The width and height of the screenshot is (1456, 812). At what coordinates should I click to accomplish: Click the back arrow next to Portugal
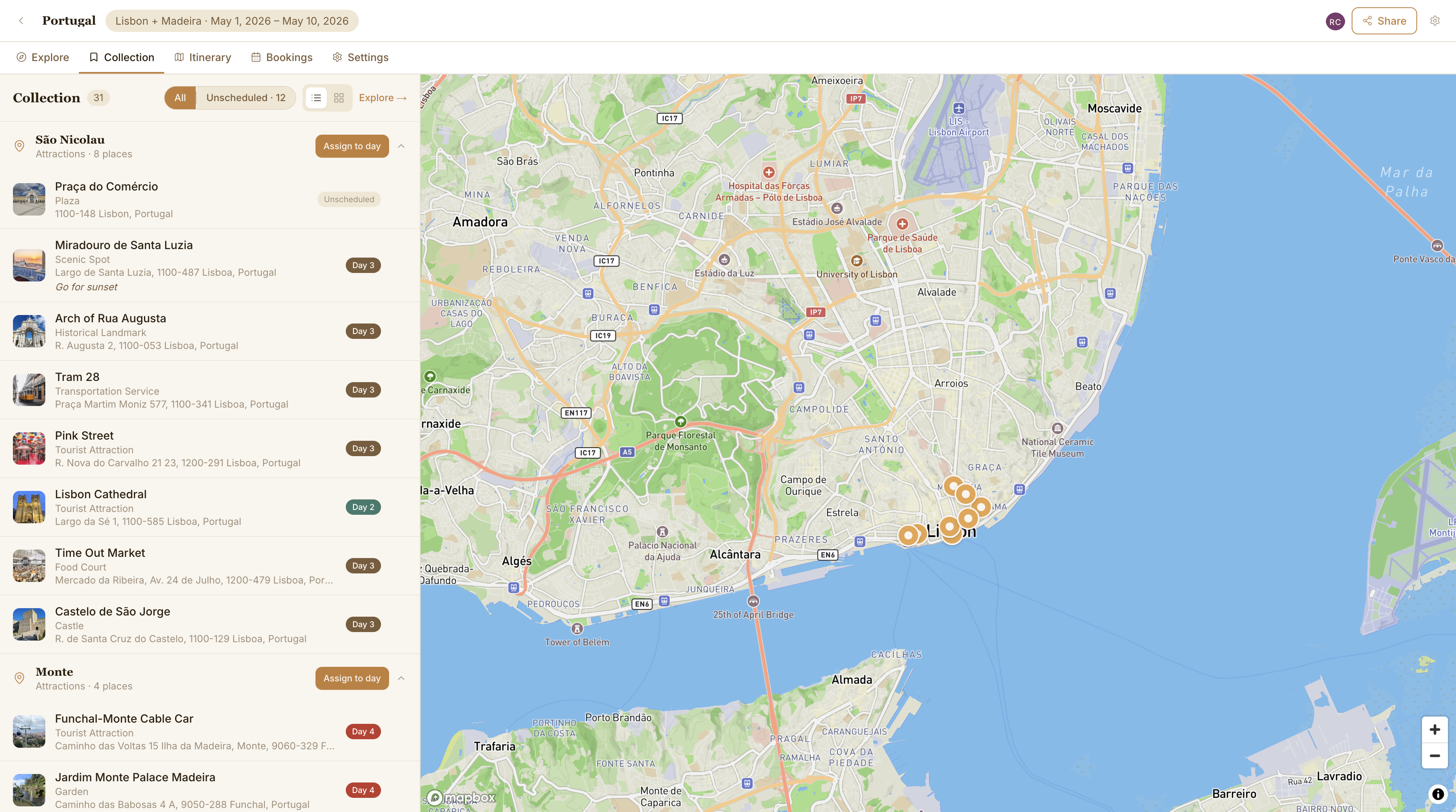point(20,20)
